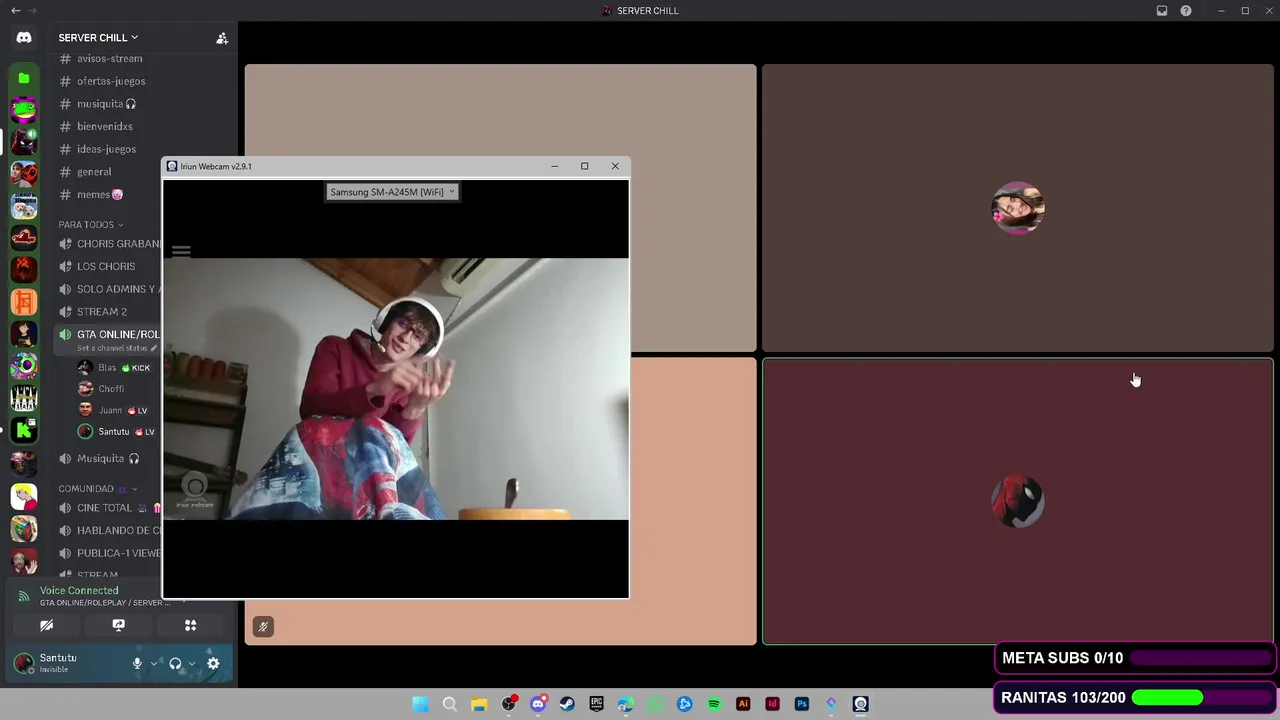Open the memes channel
1280x720 pixels.
pos(100,195)
